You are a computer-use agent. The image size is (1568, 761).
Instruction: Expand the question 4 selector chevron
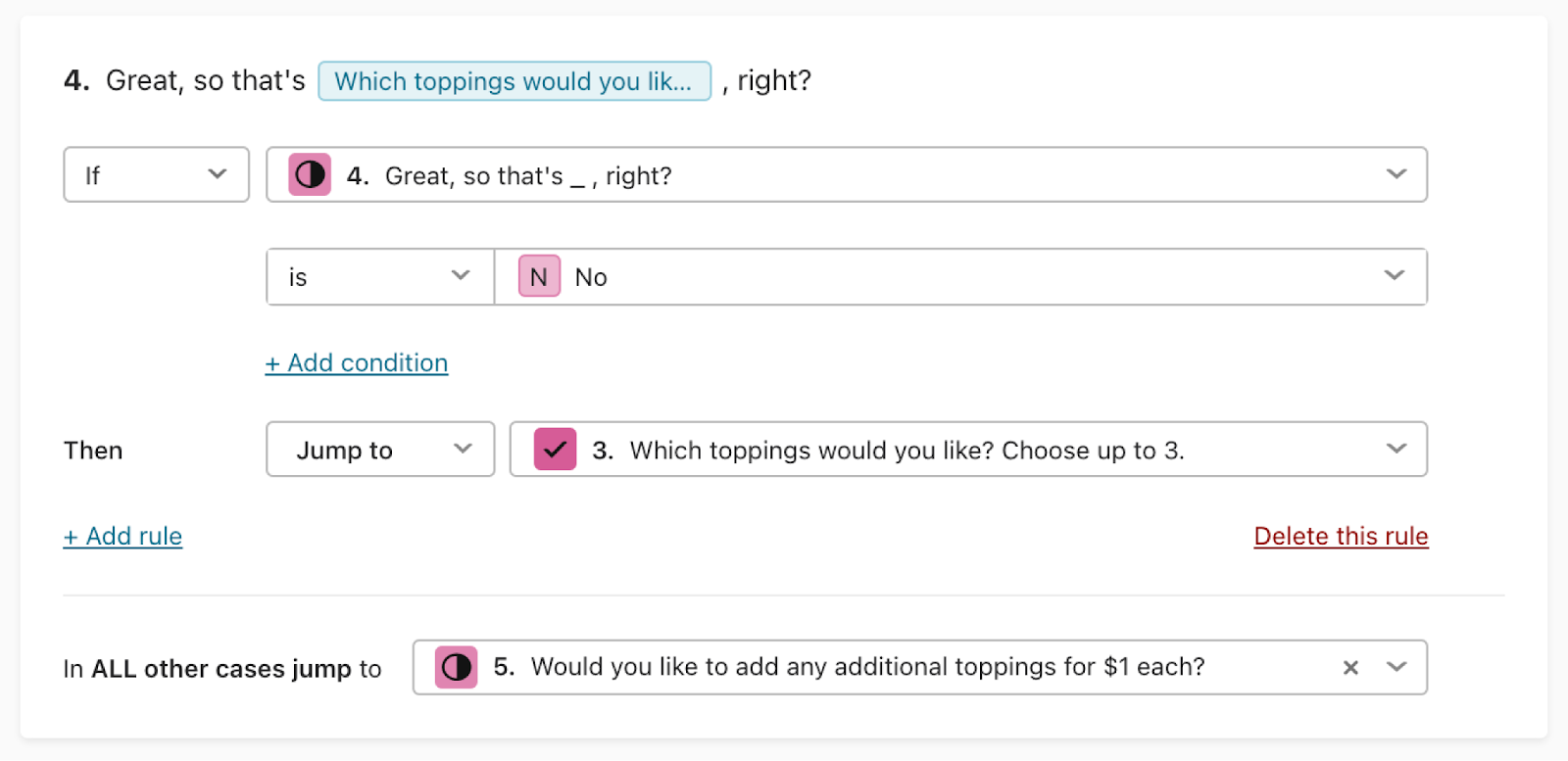point(1396,174)
